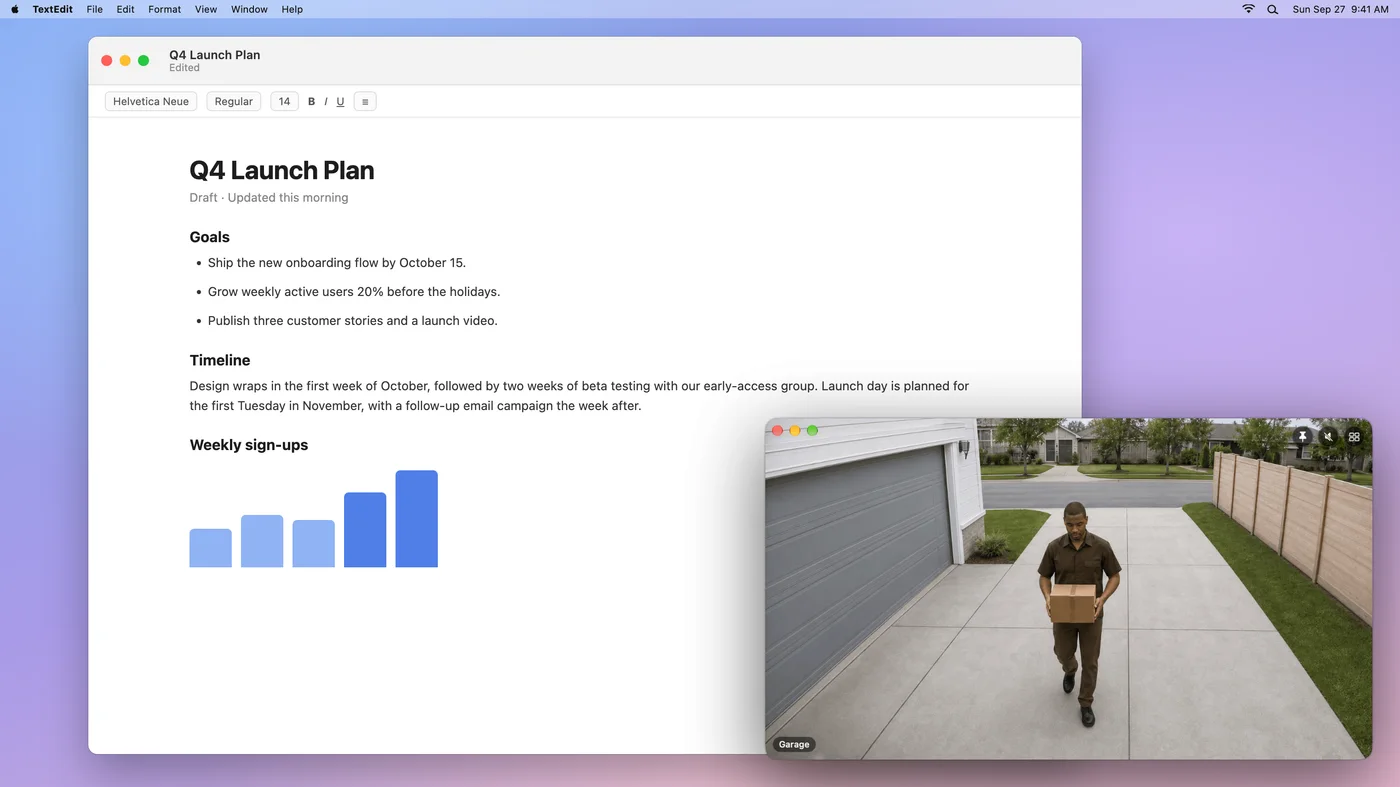Open the Format menu
This screenshot has width=1400, height=787.
pyautogui.click(x=165, y=9)
